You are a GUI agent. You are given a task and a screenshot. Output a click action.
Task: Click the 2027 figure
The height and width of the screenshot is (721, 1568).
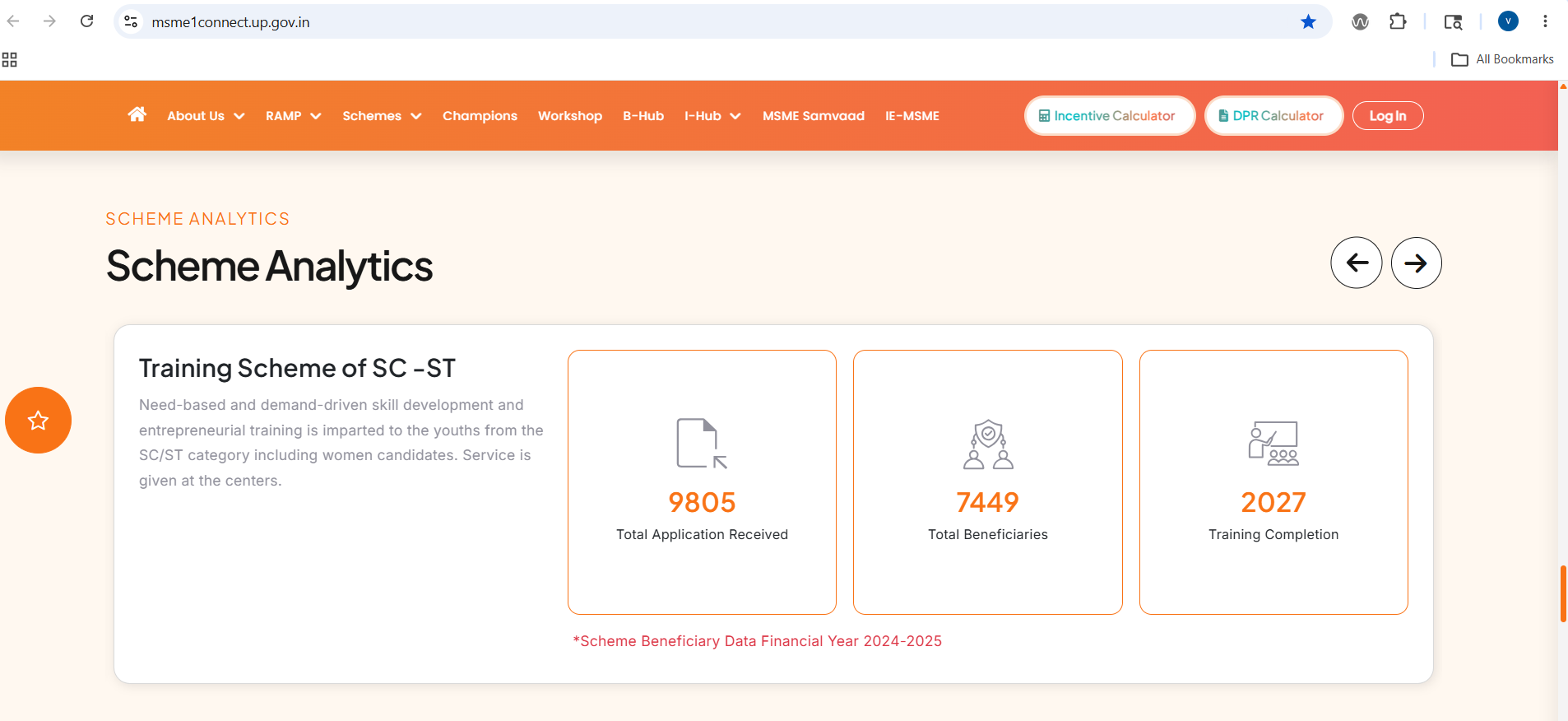coord(1273,502)
